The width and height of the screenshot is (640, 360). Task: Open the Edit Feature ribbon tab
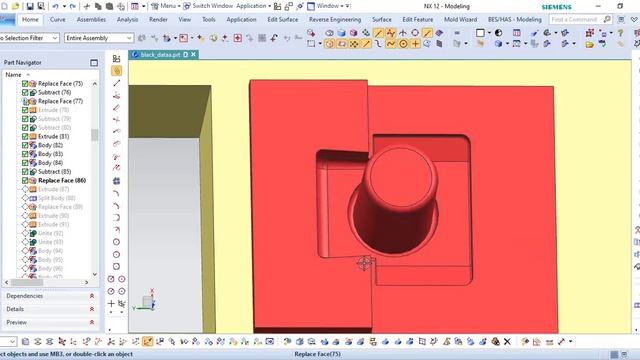pos(418,19)
